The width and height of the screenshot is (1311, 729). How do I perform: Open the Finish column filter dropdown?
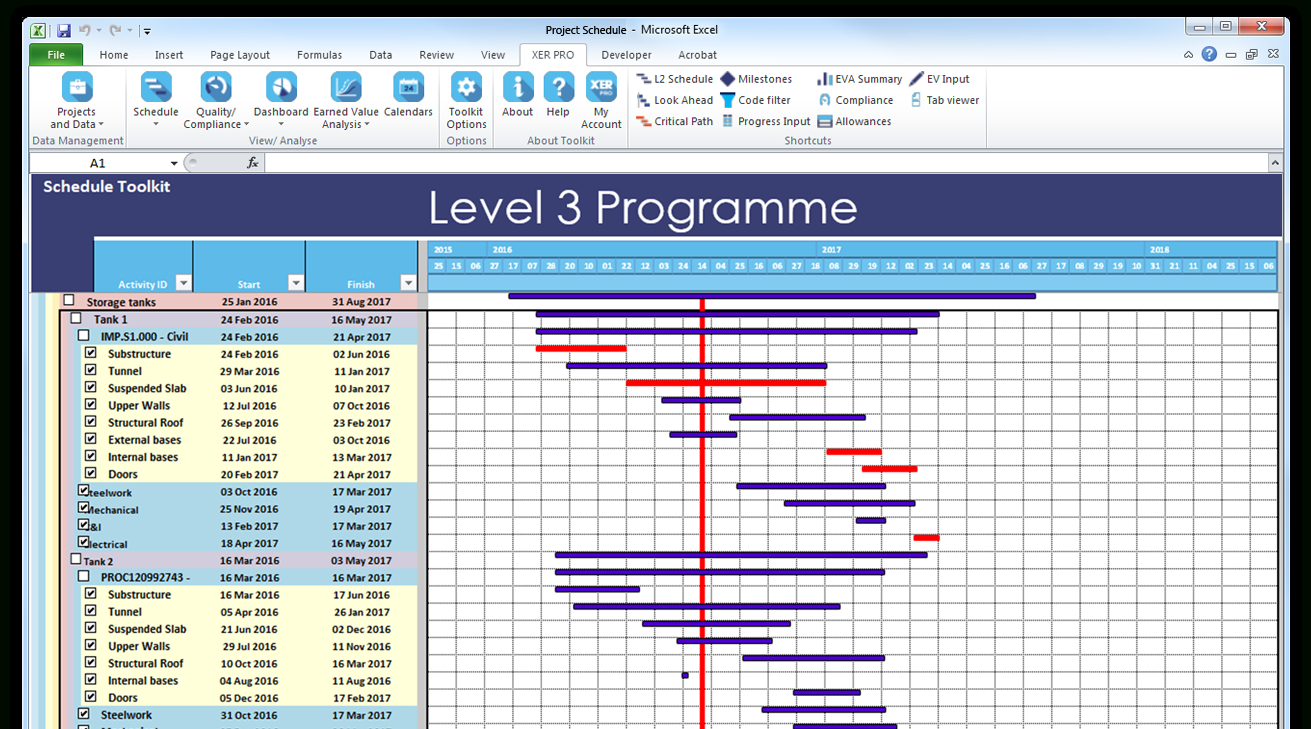point(409,282)
